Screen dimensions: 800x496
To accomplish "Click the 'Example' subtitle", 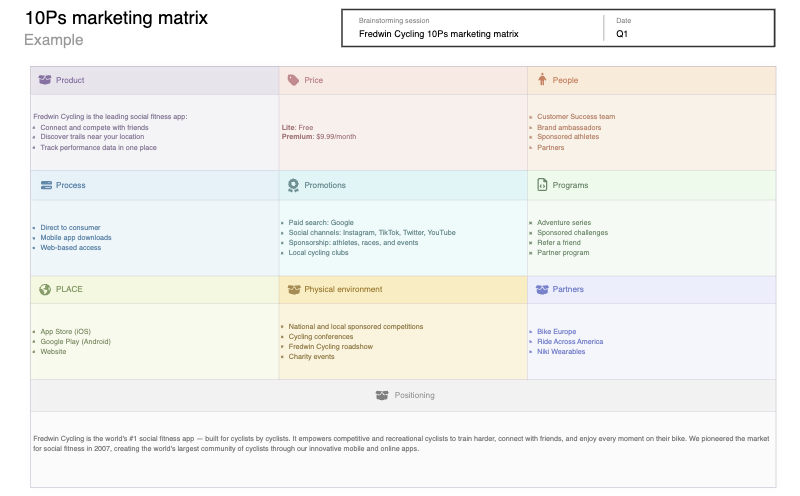I will 54,40.
